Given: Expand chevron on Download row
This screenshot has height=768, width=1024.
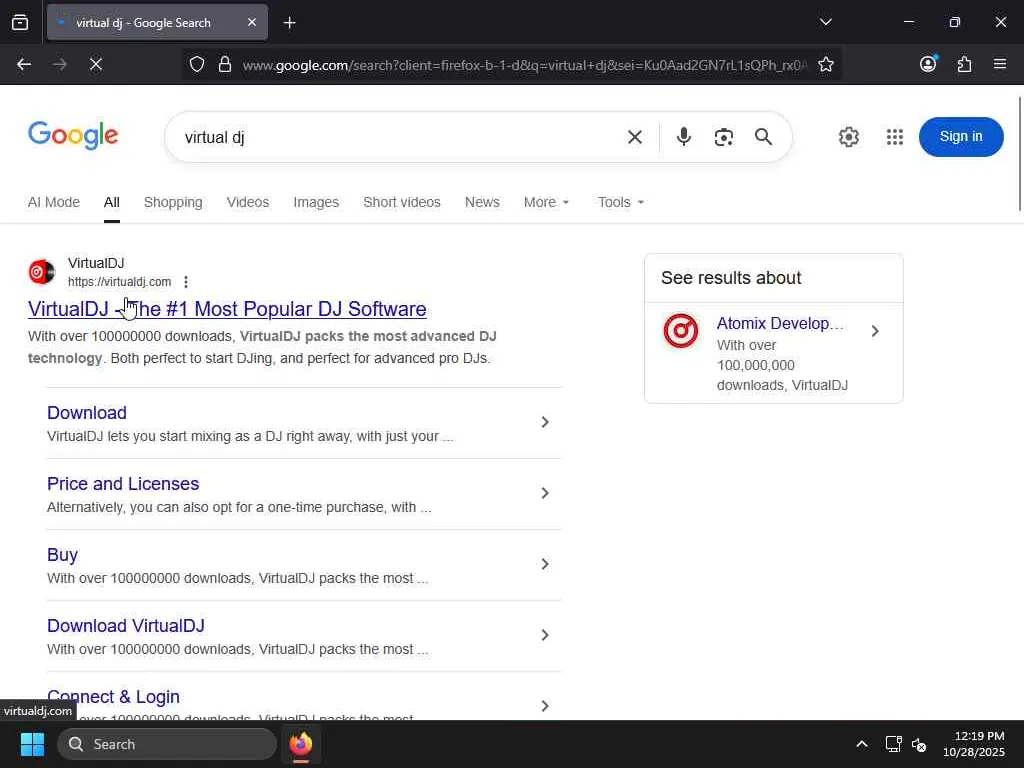Looking at the screenshot, I should (545, 422).
